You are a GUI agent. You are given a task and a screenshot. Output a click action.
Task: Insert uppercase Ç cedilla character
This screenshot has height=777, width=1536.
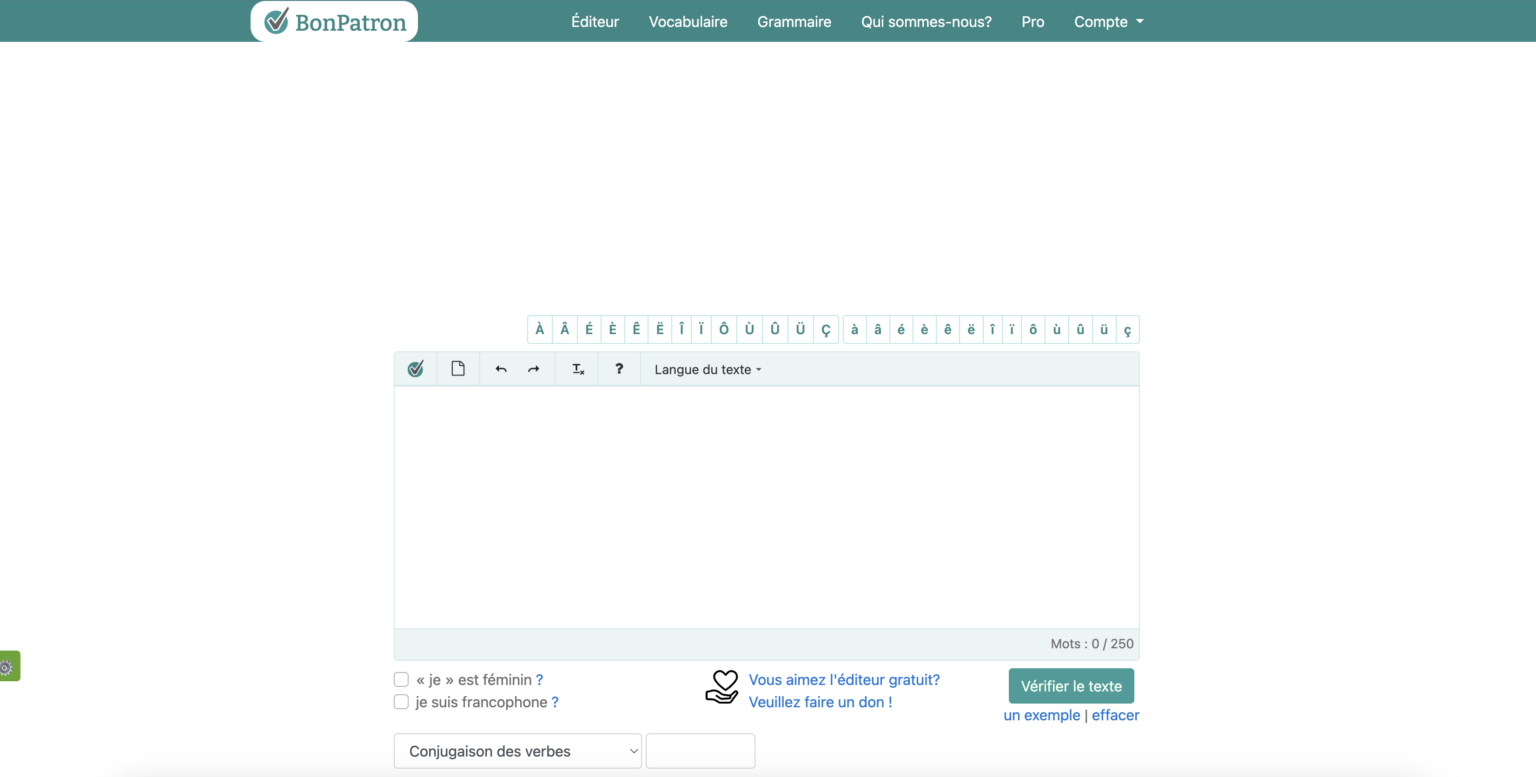point(826,330)
